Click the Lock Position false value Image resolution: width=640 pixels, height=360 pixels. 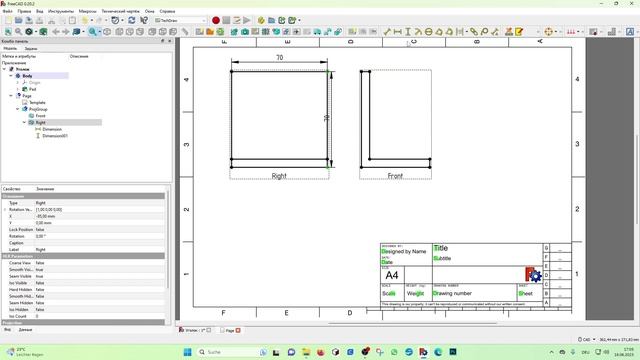(x=100, y=229)
